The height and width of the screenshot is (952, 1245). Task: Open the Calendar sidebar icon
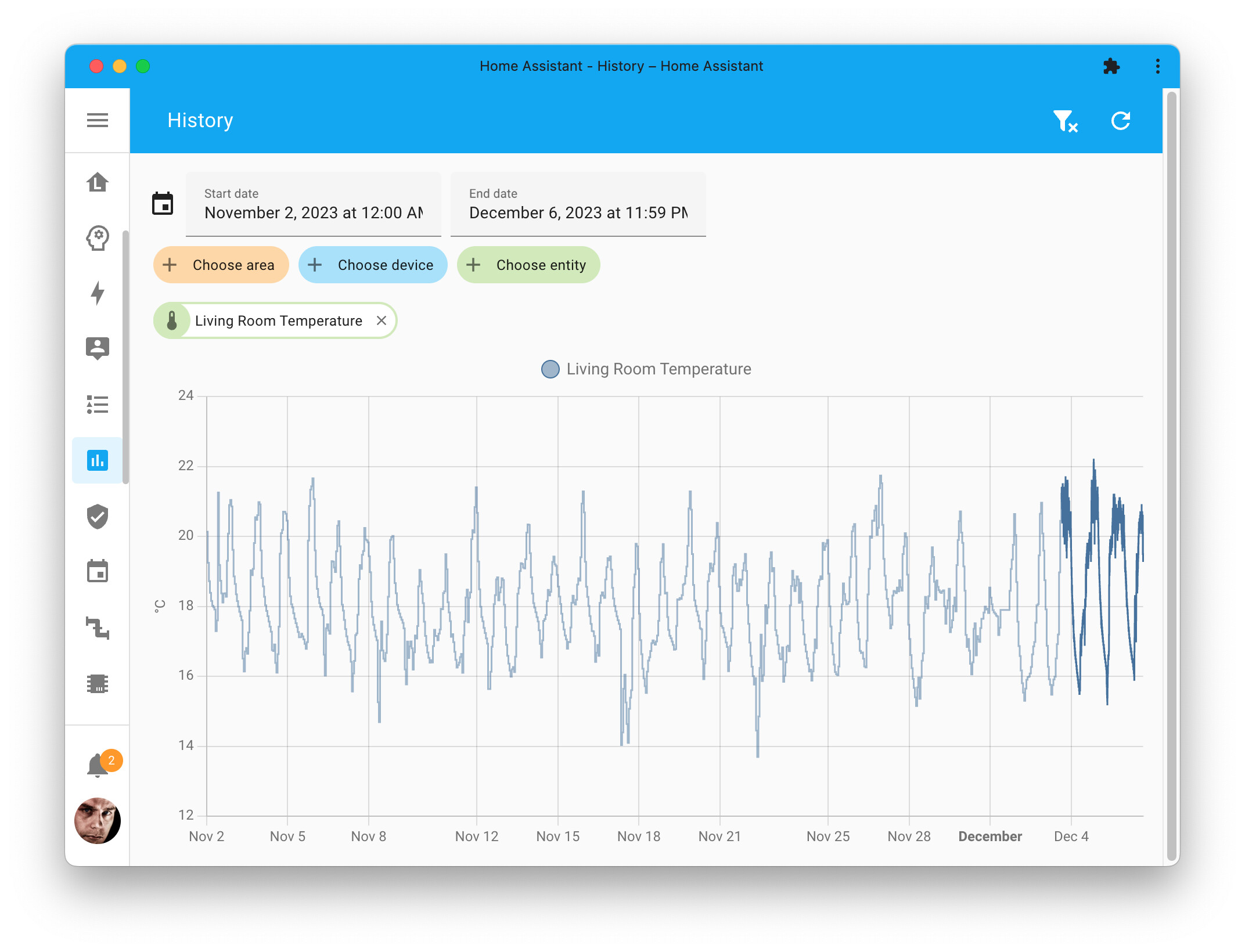point(98,572)
